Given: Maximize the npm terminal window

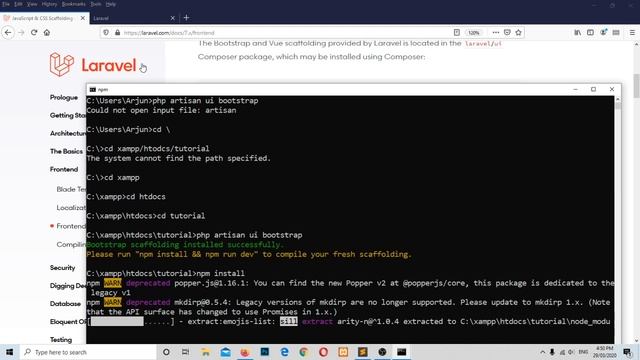Looking at the screenshot, I should (593, 89).
